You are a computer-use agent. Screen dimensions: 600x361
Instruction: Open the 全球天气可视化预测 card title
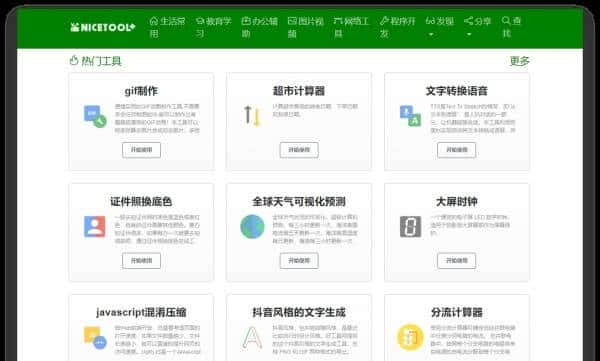(x=299, y=202)
